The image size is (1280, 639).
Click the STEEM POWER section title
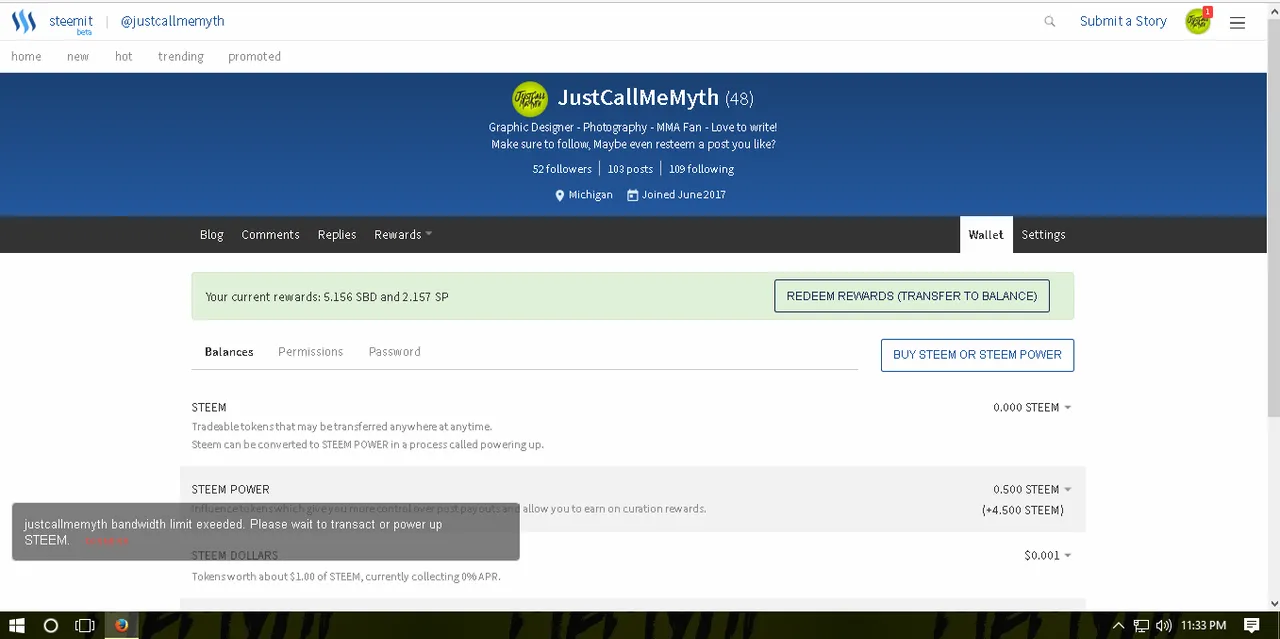tap(230, 490)
